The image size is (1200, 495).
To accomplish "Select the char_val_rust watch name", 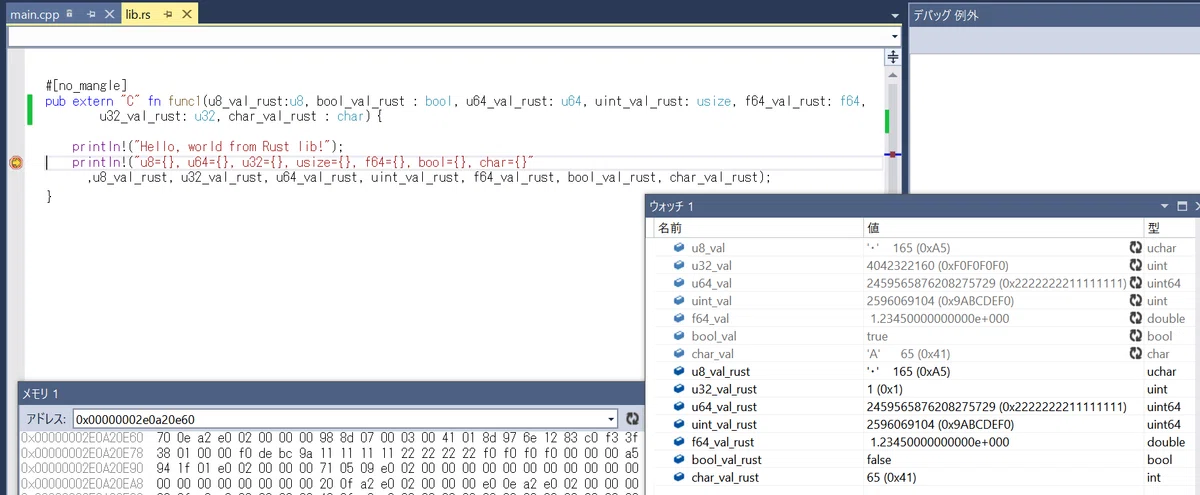I will [726, 477].
